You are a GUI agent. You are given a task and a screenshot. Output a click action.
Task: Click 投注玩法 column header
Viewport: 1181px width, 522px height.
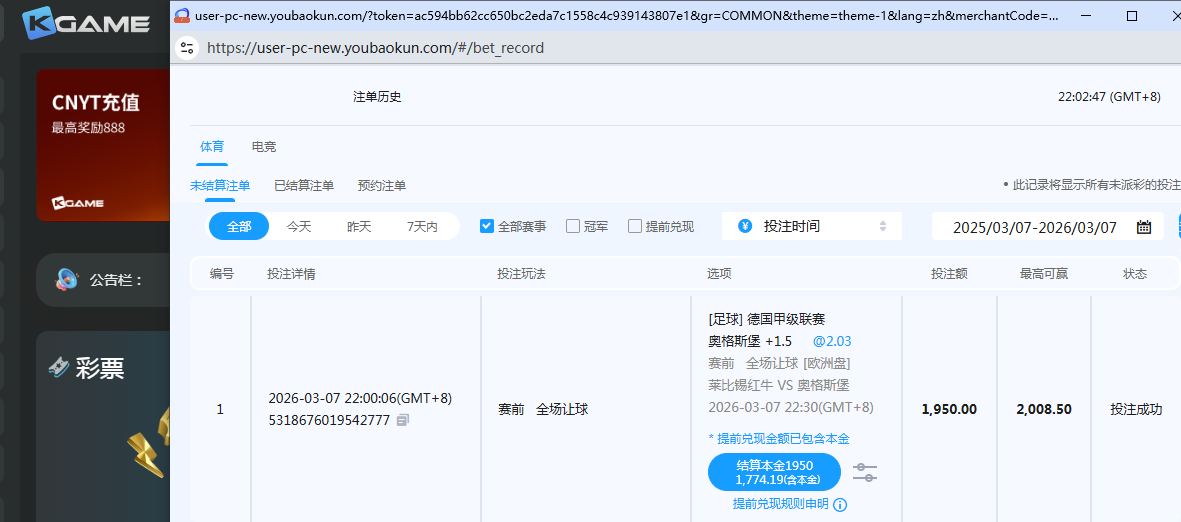521,274
